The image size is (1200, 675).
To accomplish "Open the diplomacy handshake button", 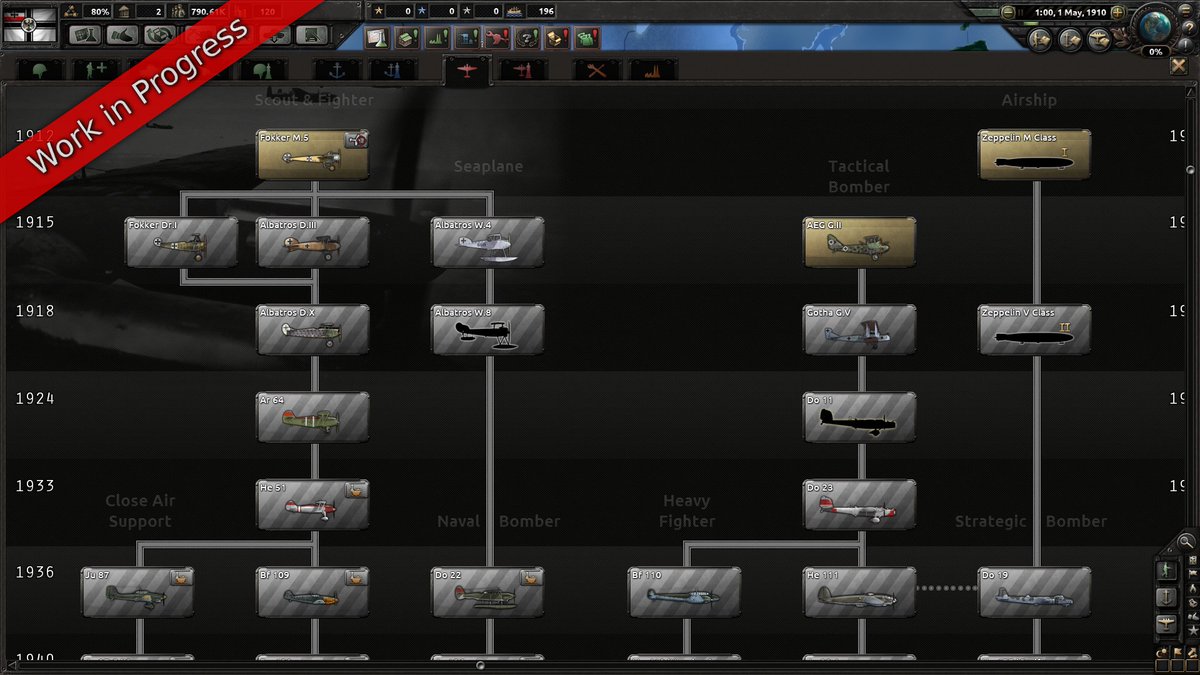I will (122, 35).
